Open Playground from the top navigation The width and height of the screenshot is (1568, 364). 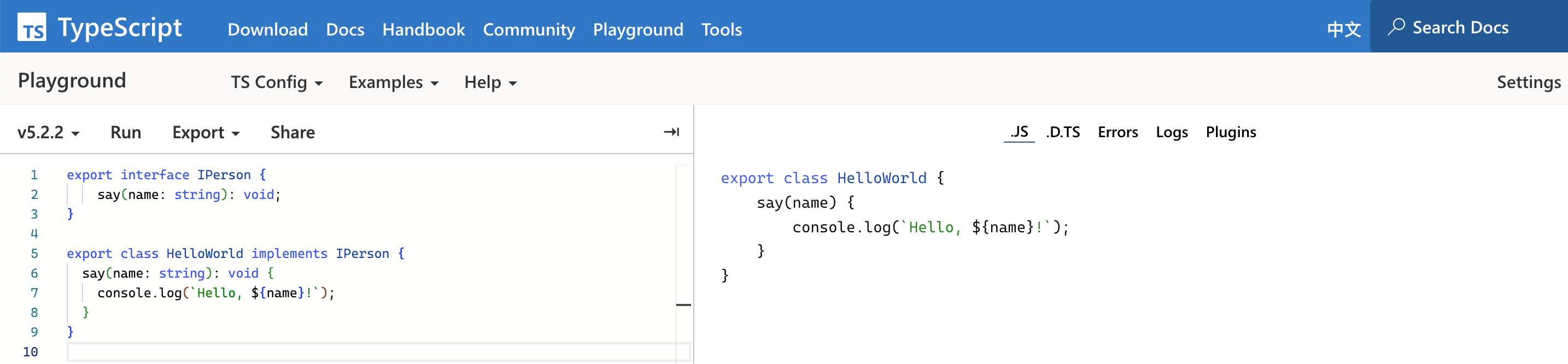click(638, 29)
